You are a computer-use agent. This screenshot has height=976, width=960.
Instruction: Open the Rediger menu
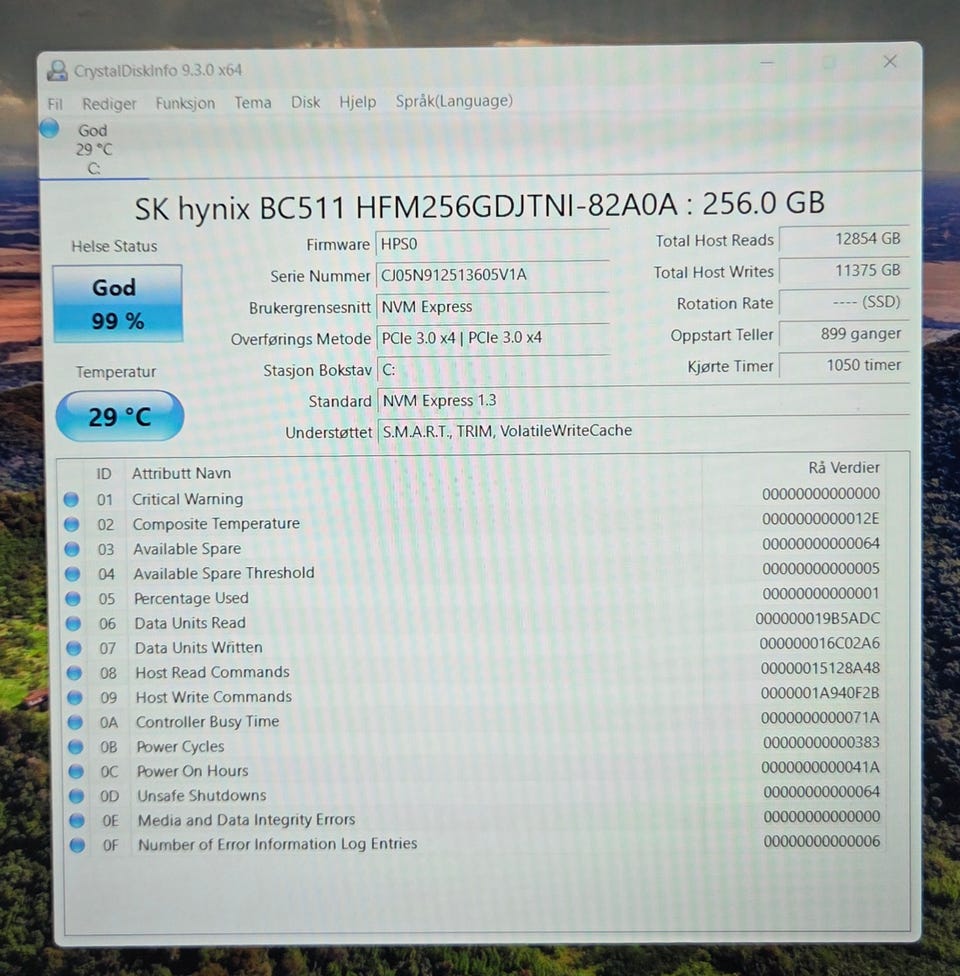coord(109,103)
